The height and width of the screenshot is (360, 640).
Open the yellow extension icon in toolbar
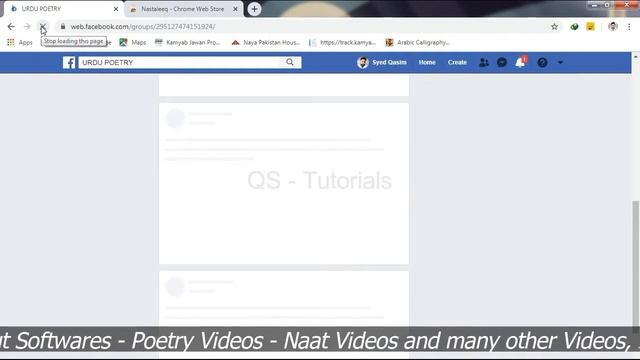(590, 27)
